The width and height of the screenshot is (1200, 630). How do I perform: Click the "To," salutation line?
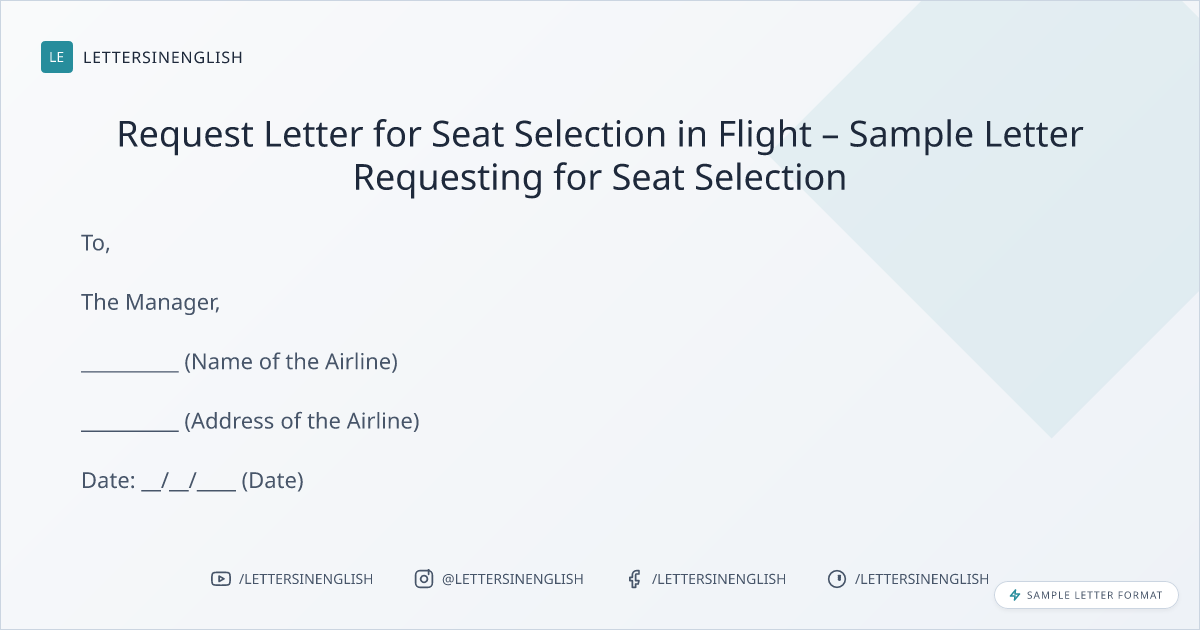pyautogui.click(x=95, y=243)
